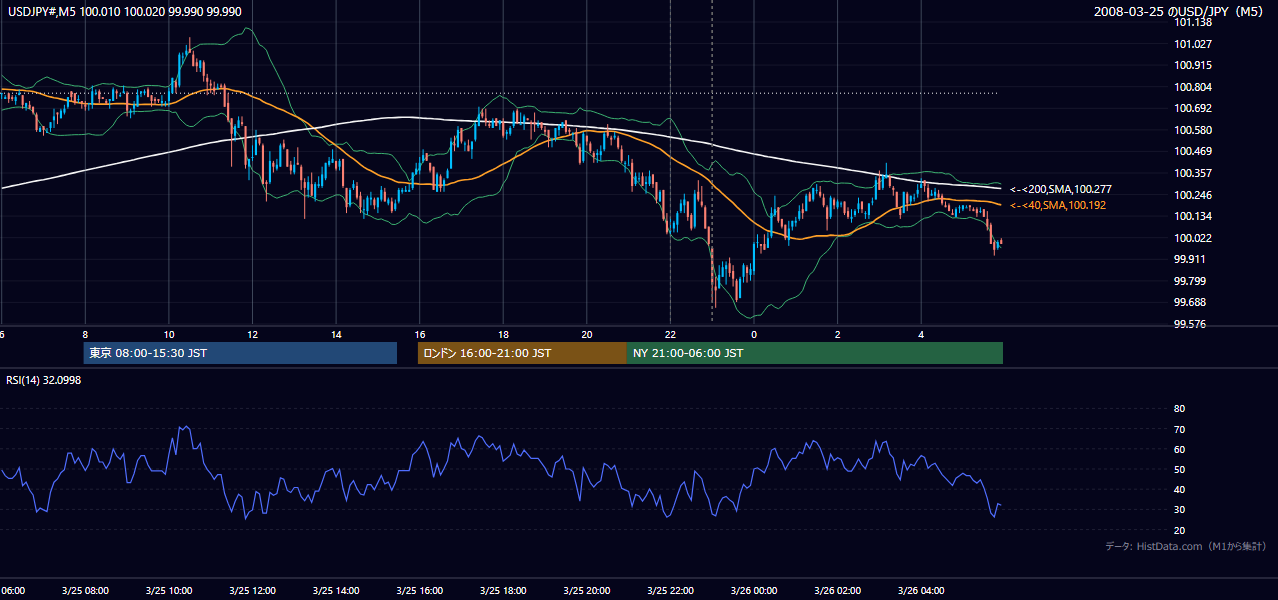The width and height of the screenshot is (1278, 600).
Task: Click the 200 SMA 100.277 label
Action: 1060,189
